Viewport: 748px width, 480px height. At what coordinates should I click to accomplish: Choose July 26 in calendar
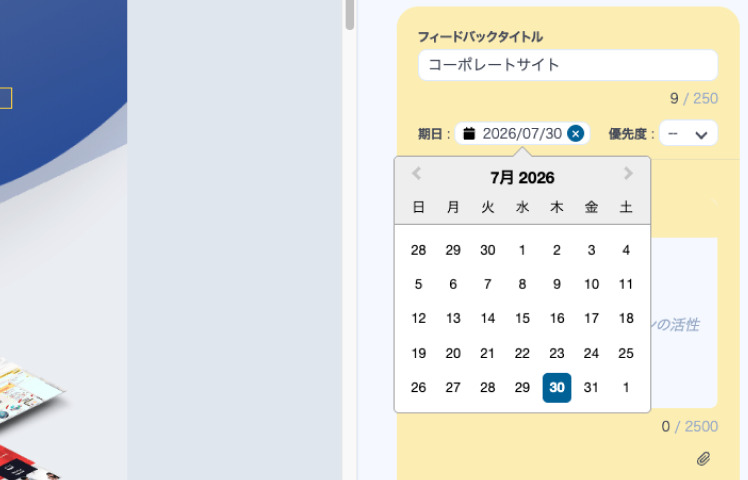pyautogui.click(x=418, y=387)
